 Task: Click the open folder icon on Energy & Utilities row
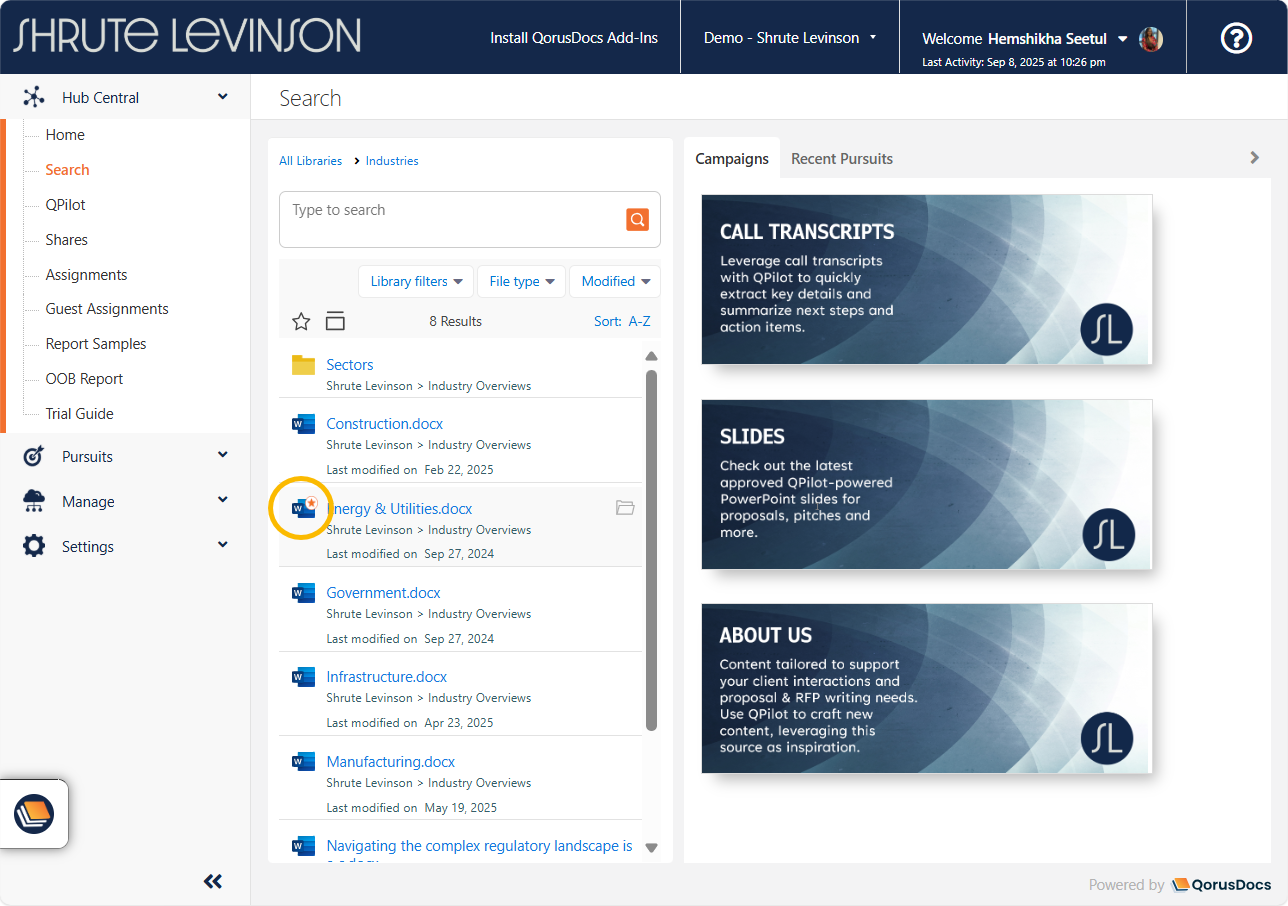(x=625, y=508)
